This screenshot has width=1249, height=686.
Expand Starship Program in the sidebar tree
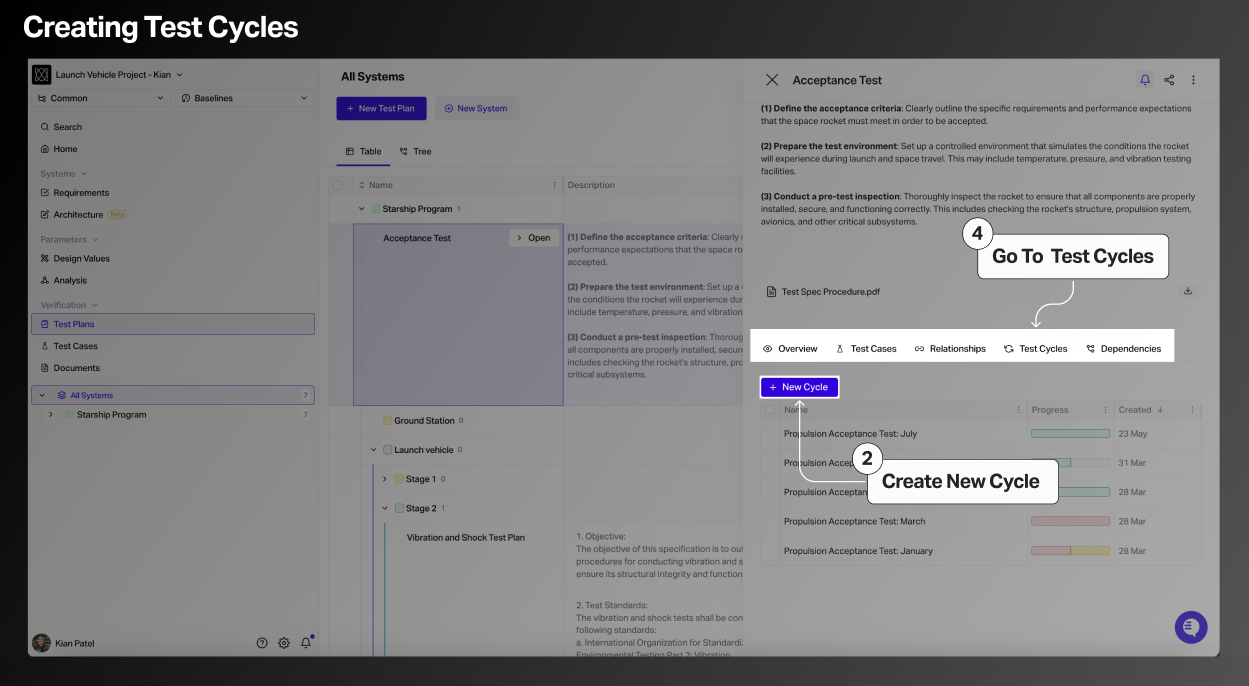(x=51, y=414)
